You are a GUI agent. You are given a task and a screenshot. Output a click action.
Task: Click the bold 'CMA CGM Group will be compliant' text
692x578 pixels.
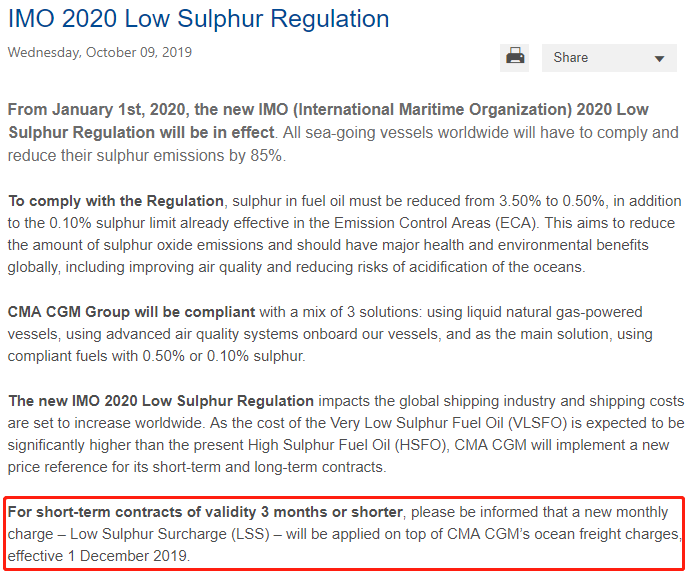coord(132,312)
